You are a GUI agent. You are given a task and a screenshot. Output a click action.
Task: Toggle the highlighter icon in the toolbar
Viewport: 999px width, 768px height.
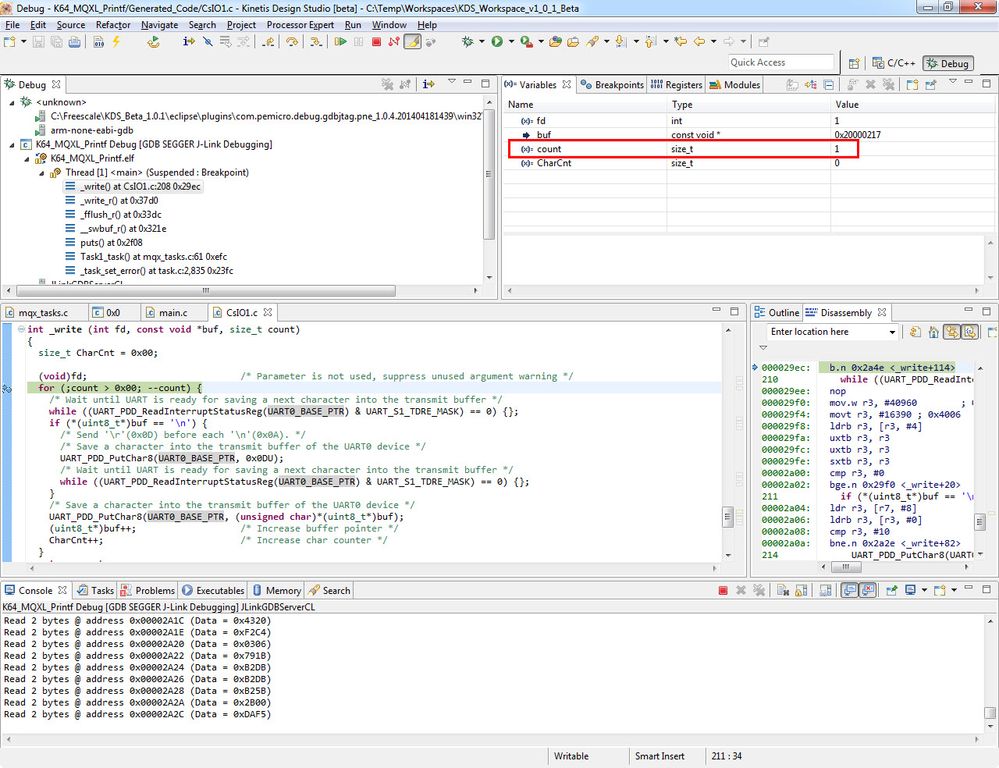pos(410,42)
